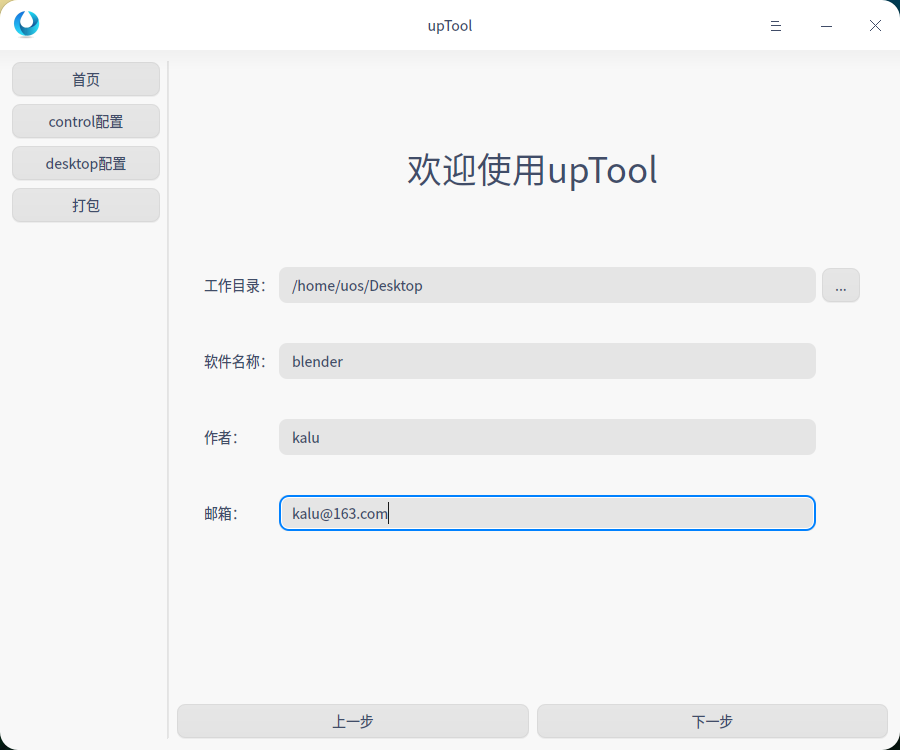Browse for working directory with ... button
This screenshot has width=900, height=750.
point(840,285)
